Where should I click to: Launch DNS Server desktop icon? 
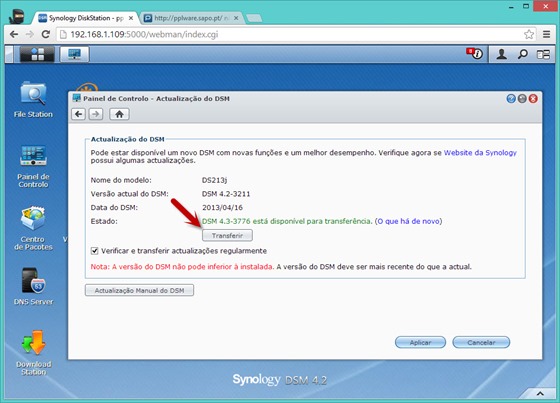(x=33, y=287)
